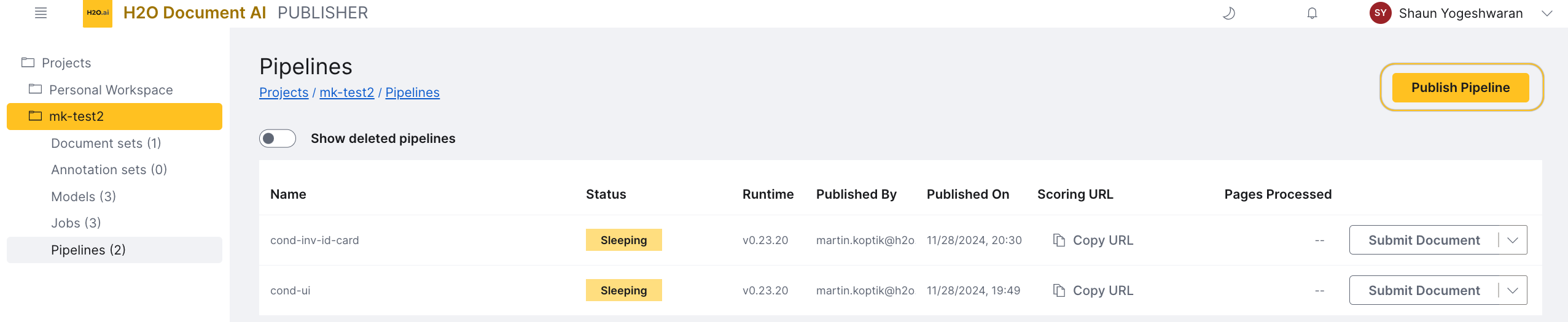
Task: Open Jobs (3) section
Action: (76, 223)
